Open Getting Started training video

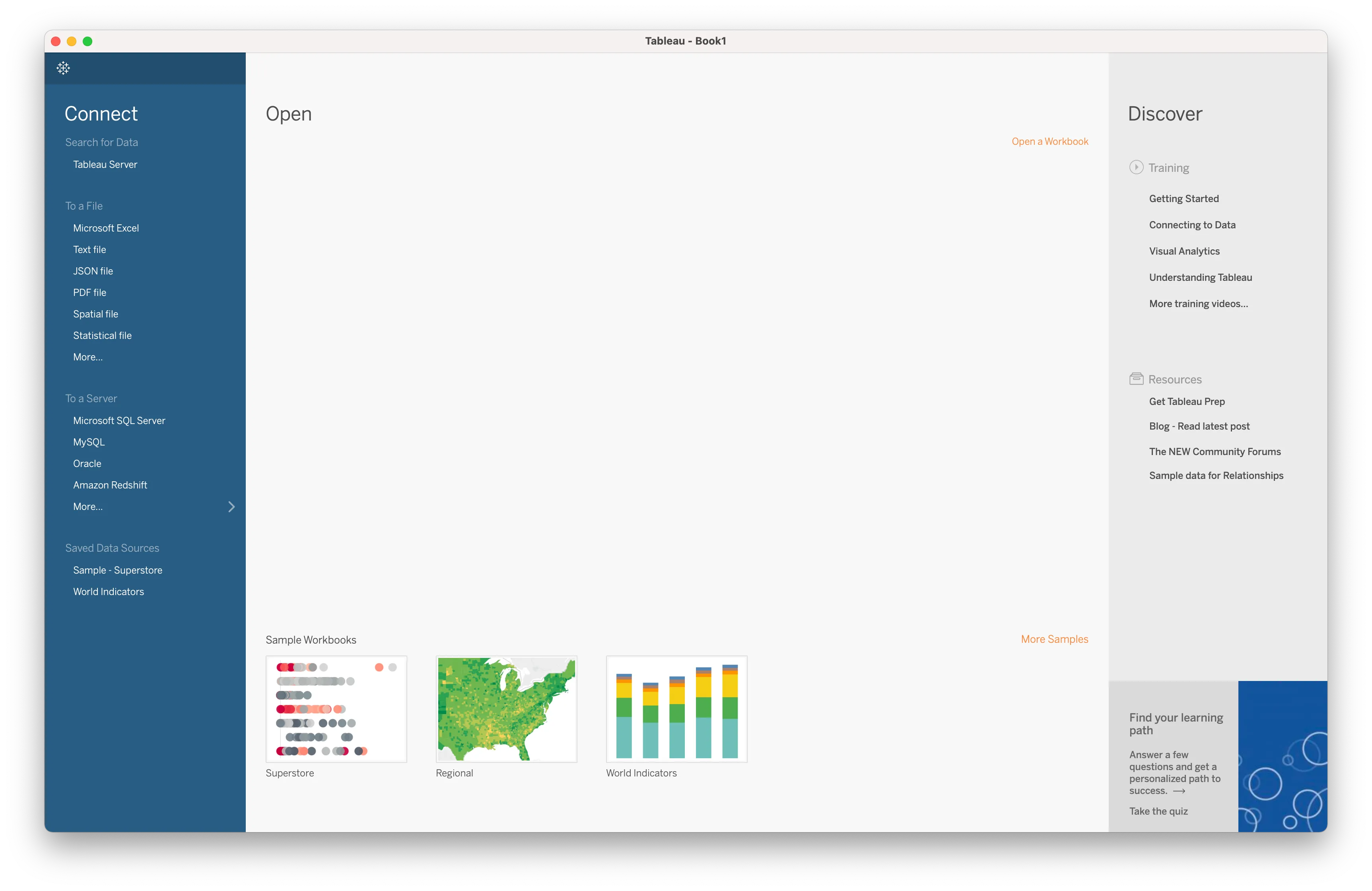[1183, 198]
